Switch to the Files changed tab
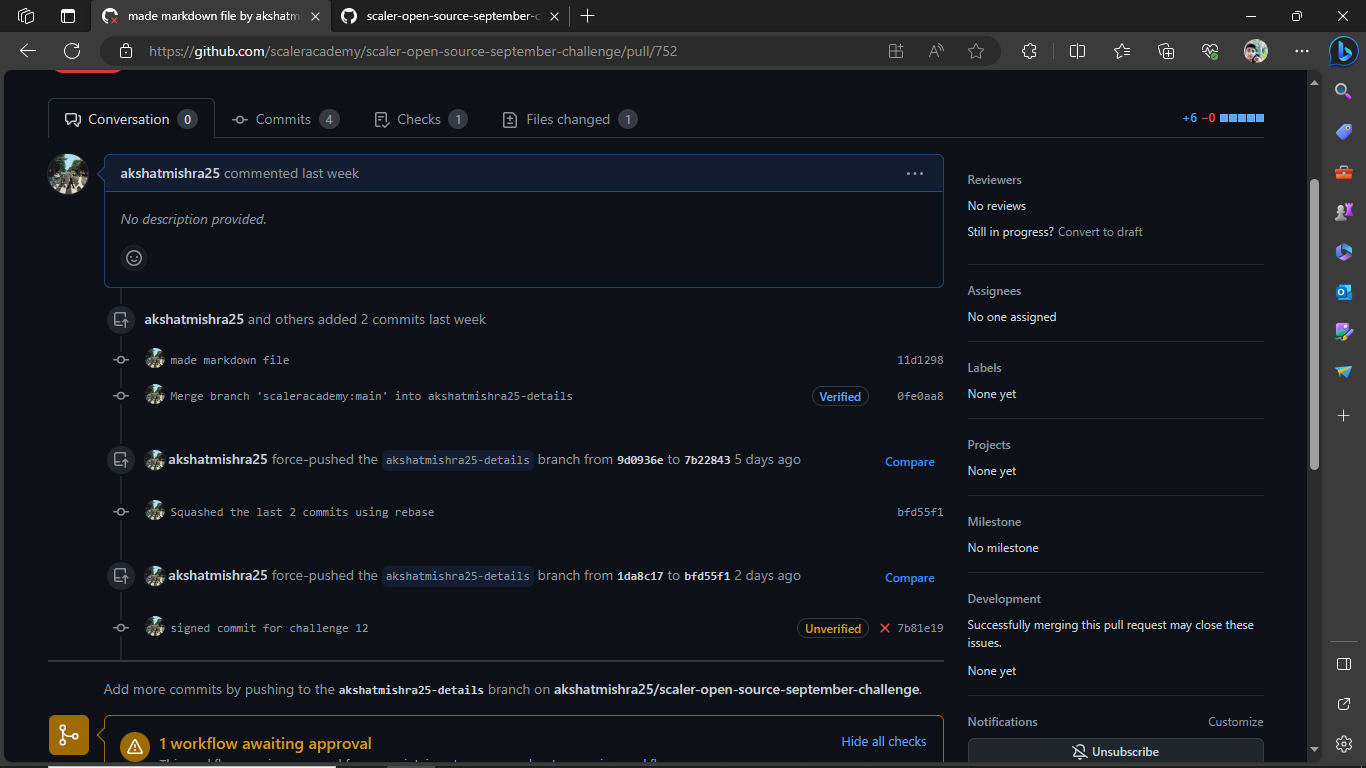Image resolution: width=1366 pixels, height=768 pixels. (568, 119)
